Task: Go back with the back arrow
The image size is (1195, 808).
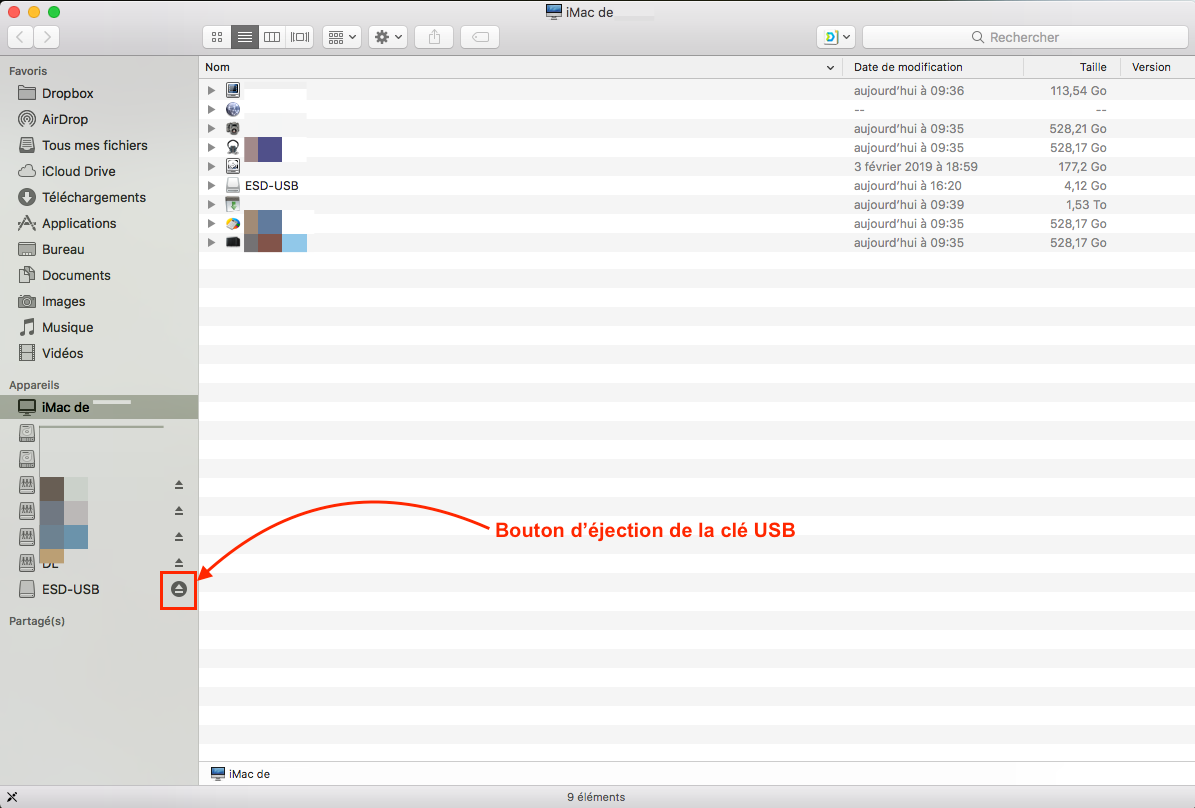Action: (x=20, y=37)
